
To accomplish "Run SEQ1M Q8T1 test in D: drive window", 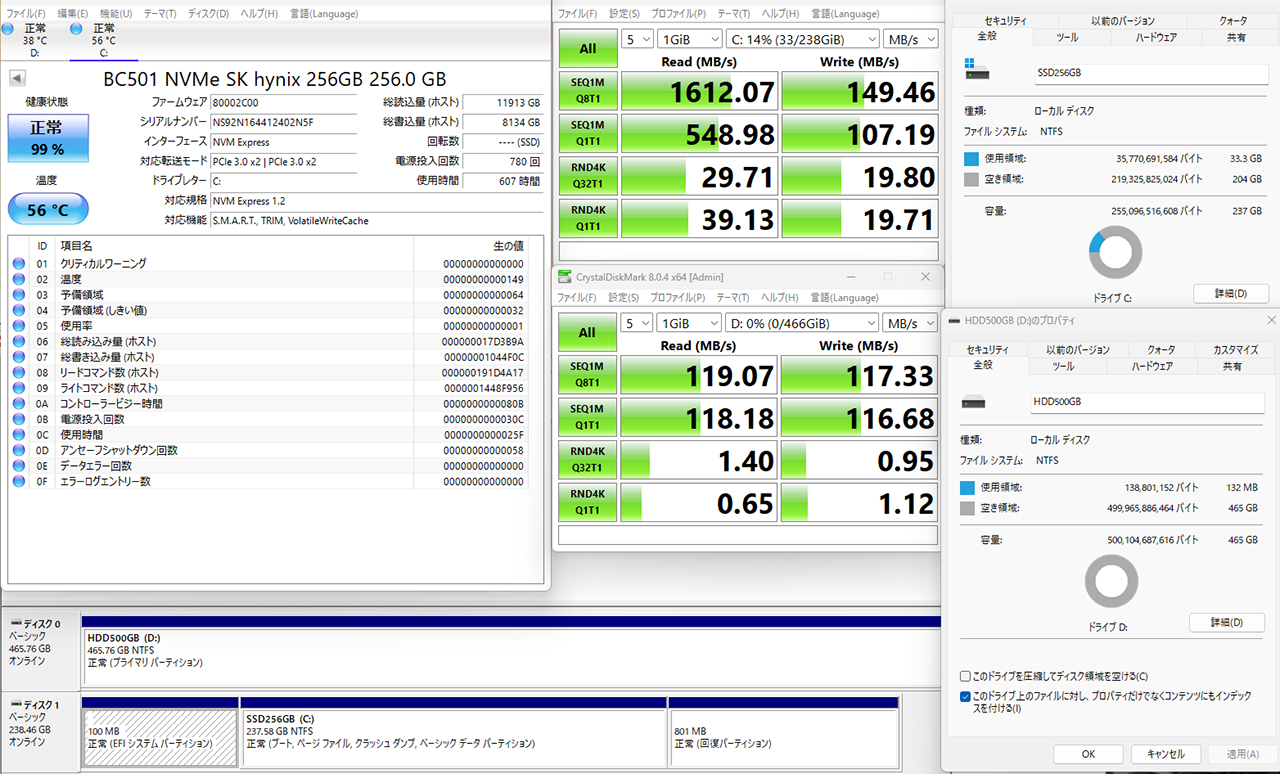I will tap(587, 375).
